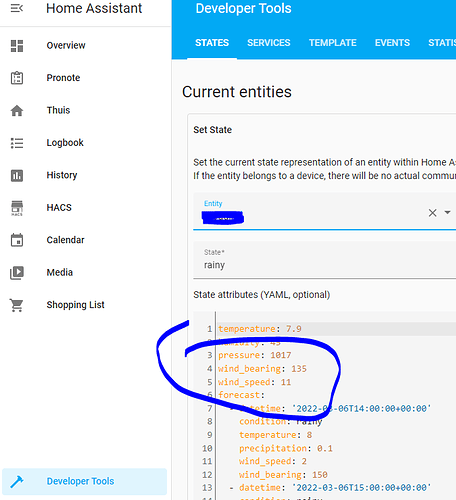Click the precipitation: 0.1 line

click(286, 448)
